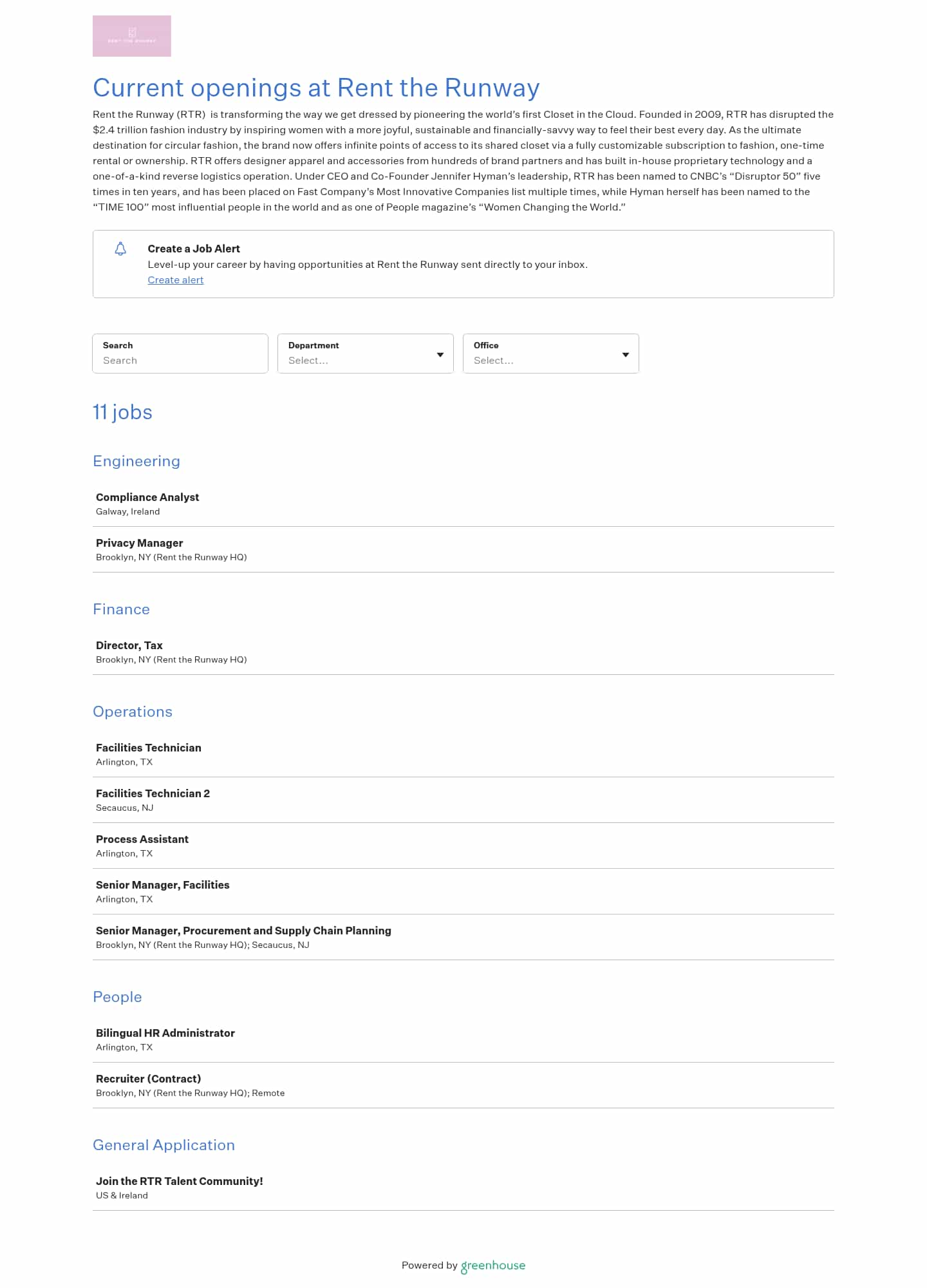Open the Process Assistant job
Viewport: 927px width, 1288px height.
point(142,839)
